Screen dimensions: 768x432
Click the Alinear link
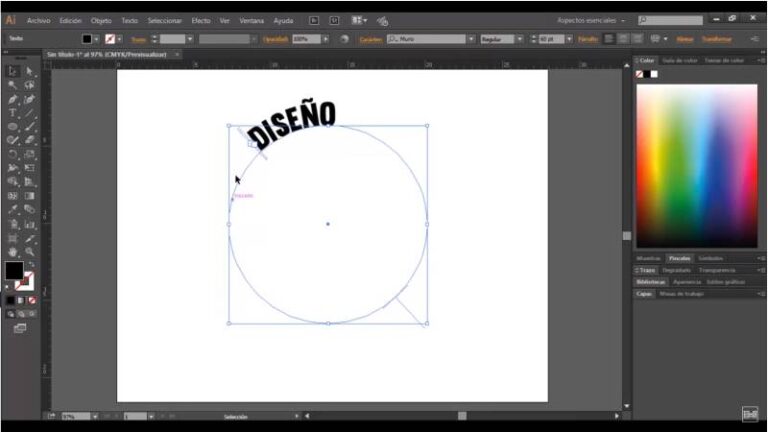pyautogui.click(x=685, y=39)
